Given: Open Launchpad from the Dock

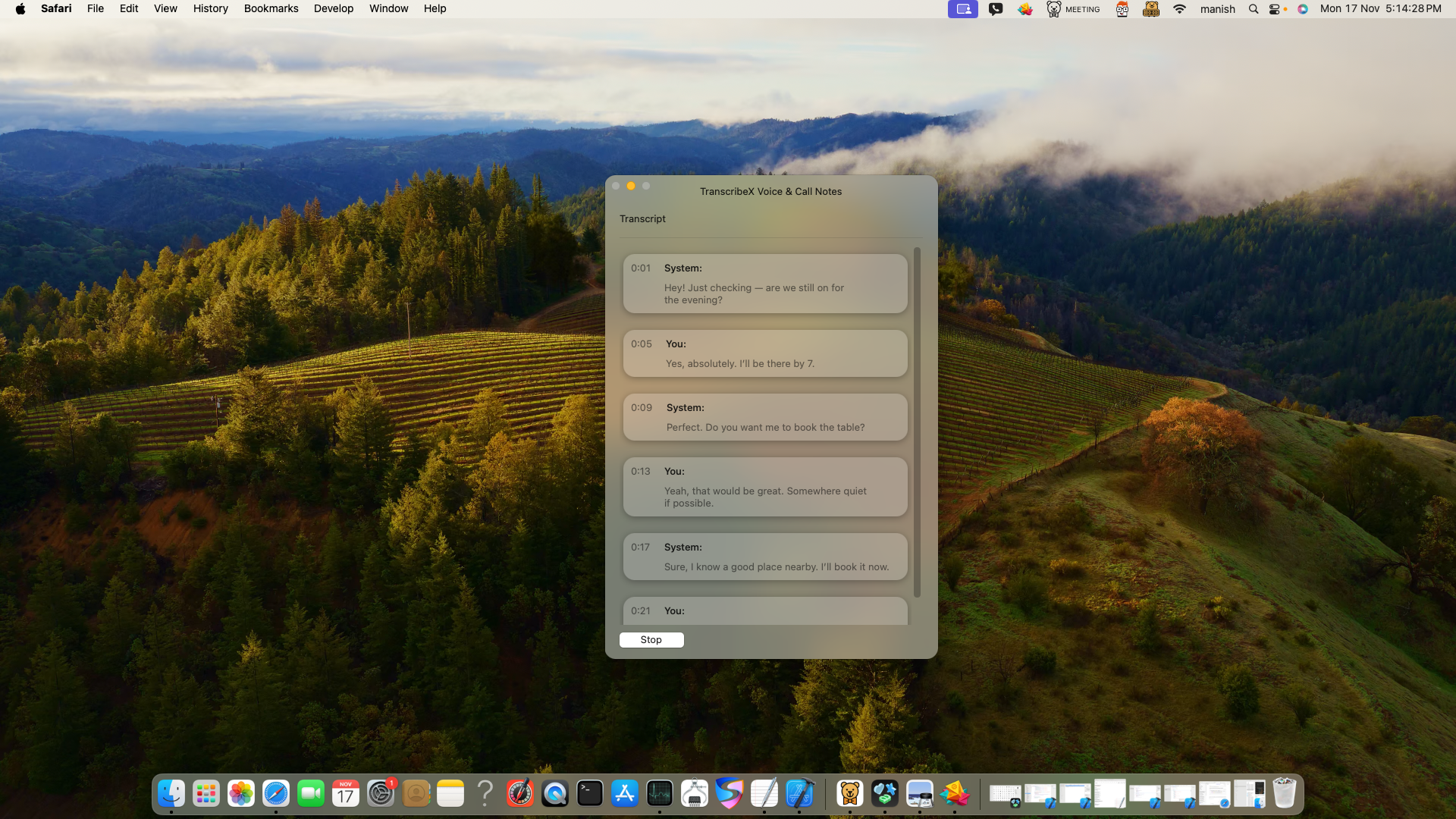Looking at the screenshot, I should (206, 794).
